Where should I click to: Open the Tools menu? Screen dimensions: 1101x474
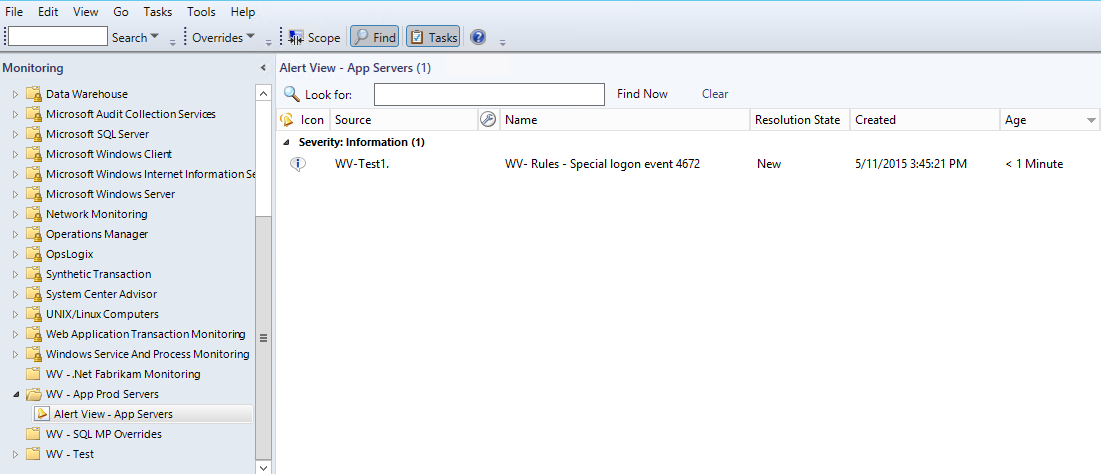201,12
